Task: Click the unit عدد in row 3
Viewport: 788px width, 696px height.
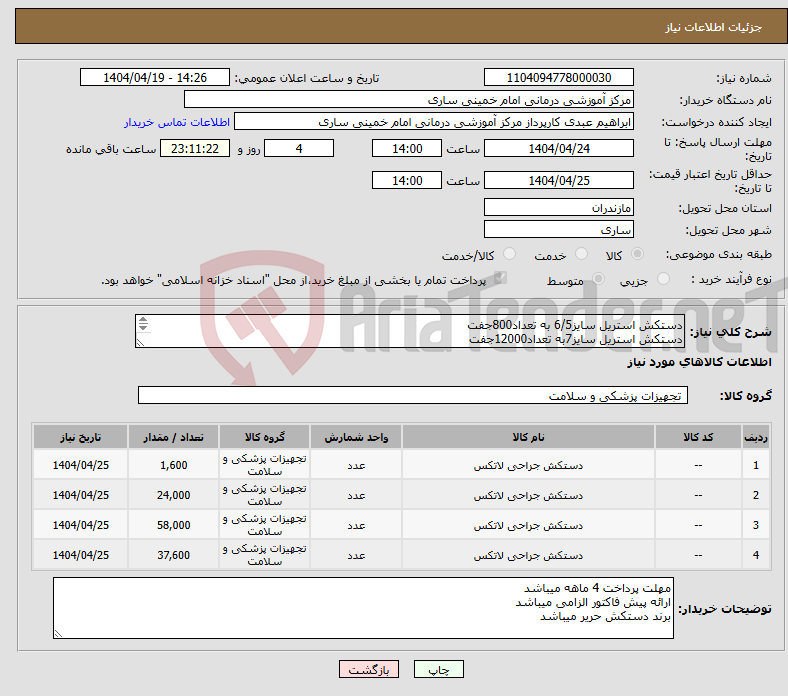Action: coord(356,525)
